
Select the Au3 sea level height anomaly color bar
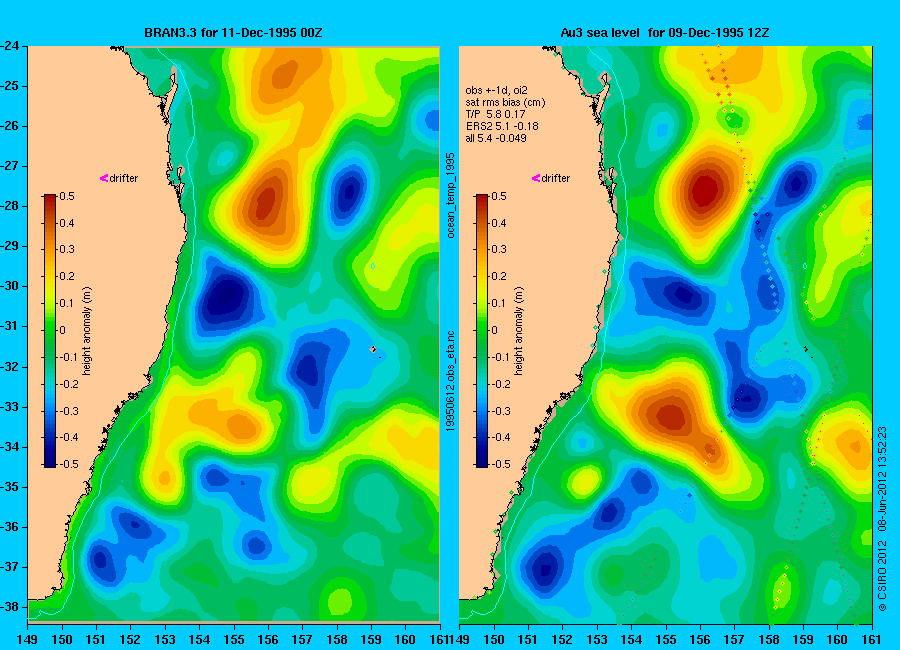482,331
